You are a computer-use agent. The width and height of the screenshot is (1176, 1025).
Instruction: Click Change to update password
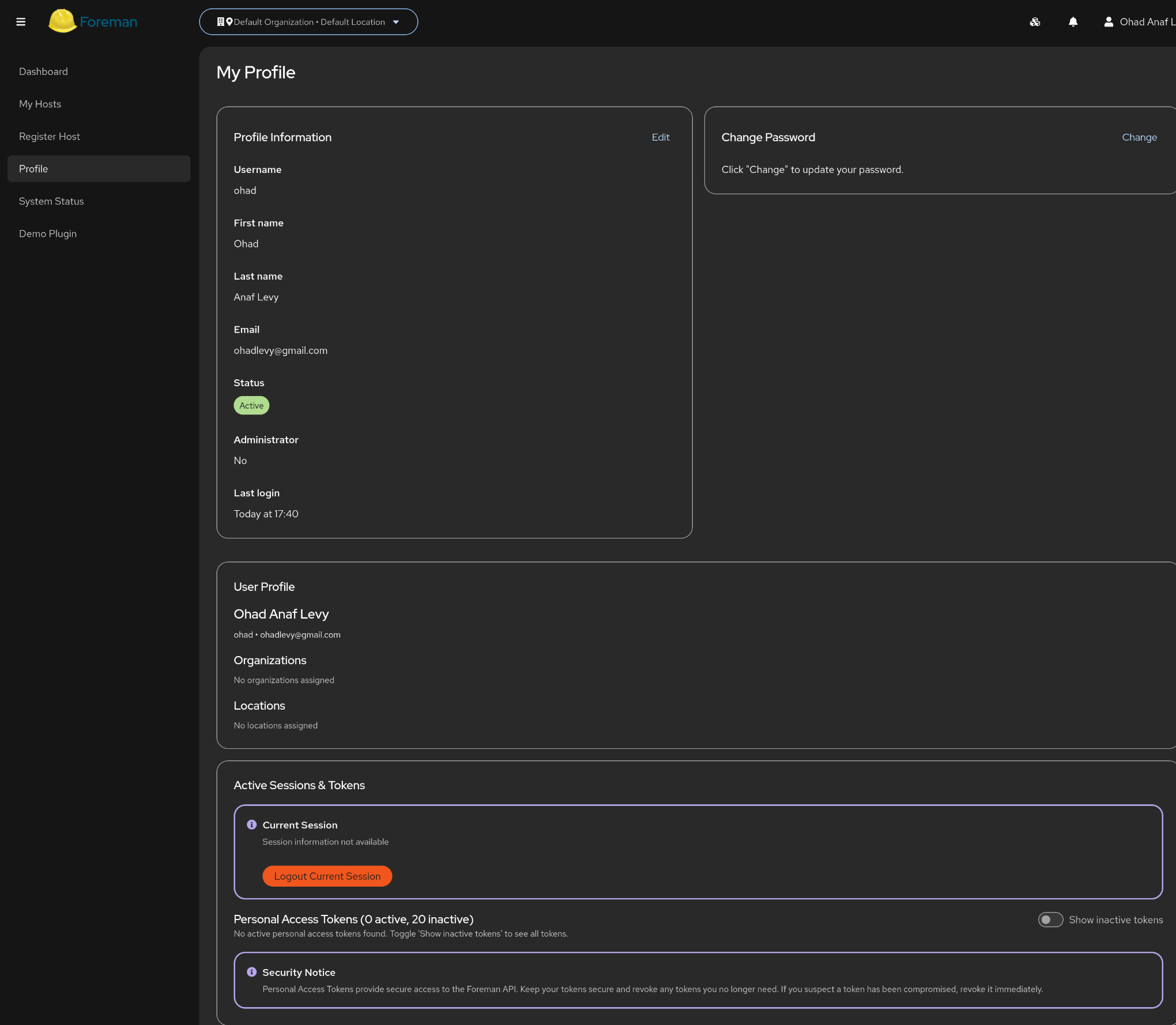pyautogui.click(x=1139, y=137)
